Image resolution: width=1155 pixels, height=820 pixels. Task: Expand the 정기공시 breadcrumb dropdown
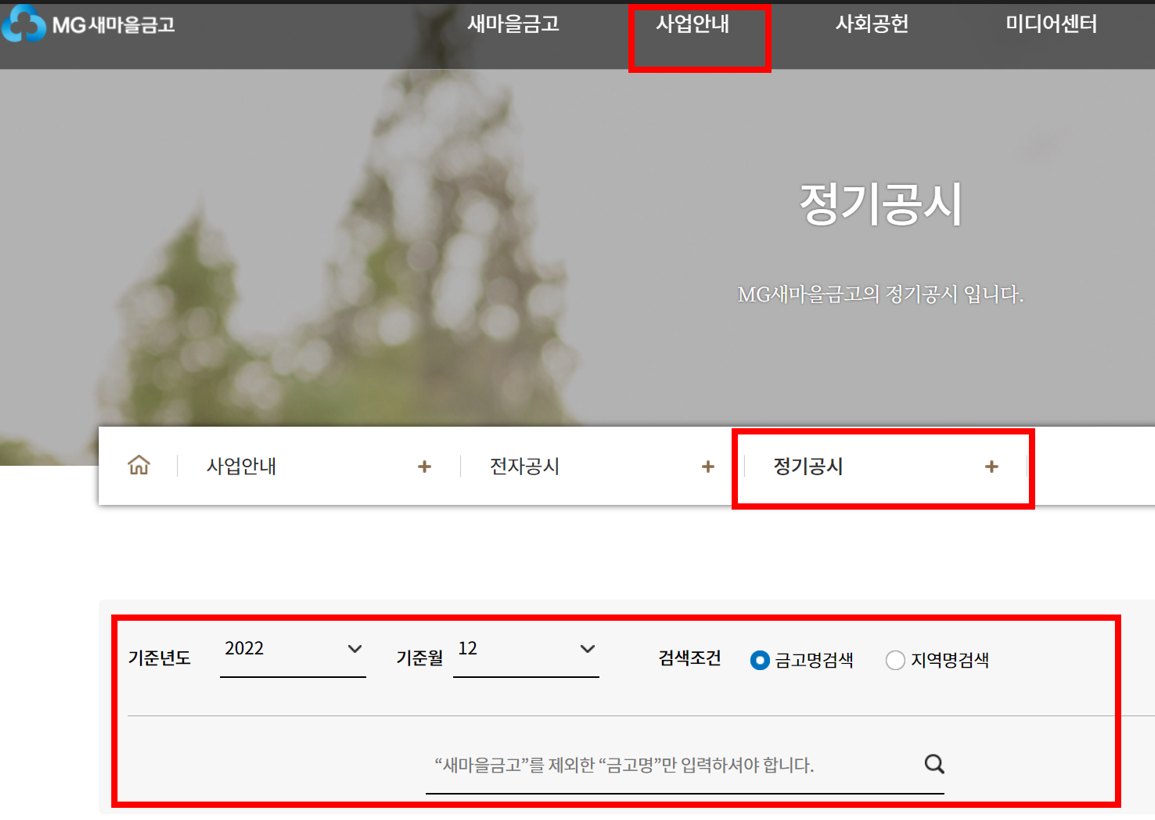tap(885, 466)
